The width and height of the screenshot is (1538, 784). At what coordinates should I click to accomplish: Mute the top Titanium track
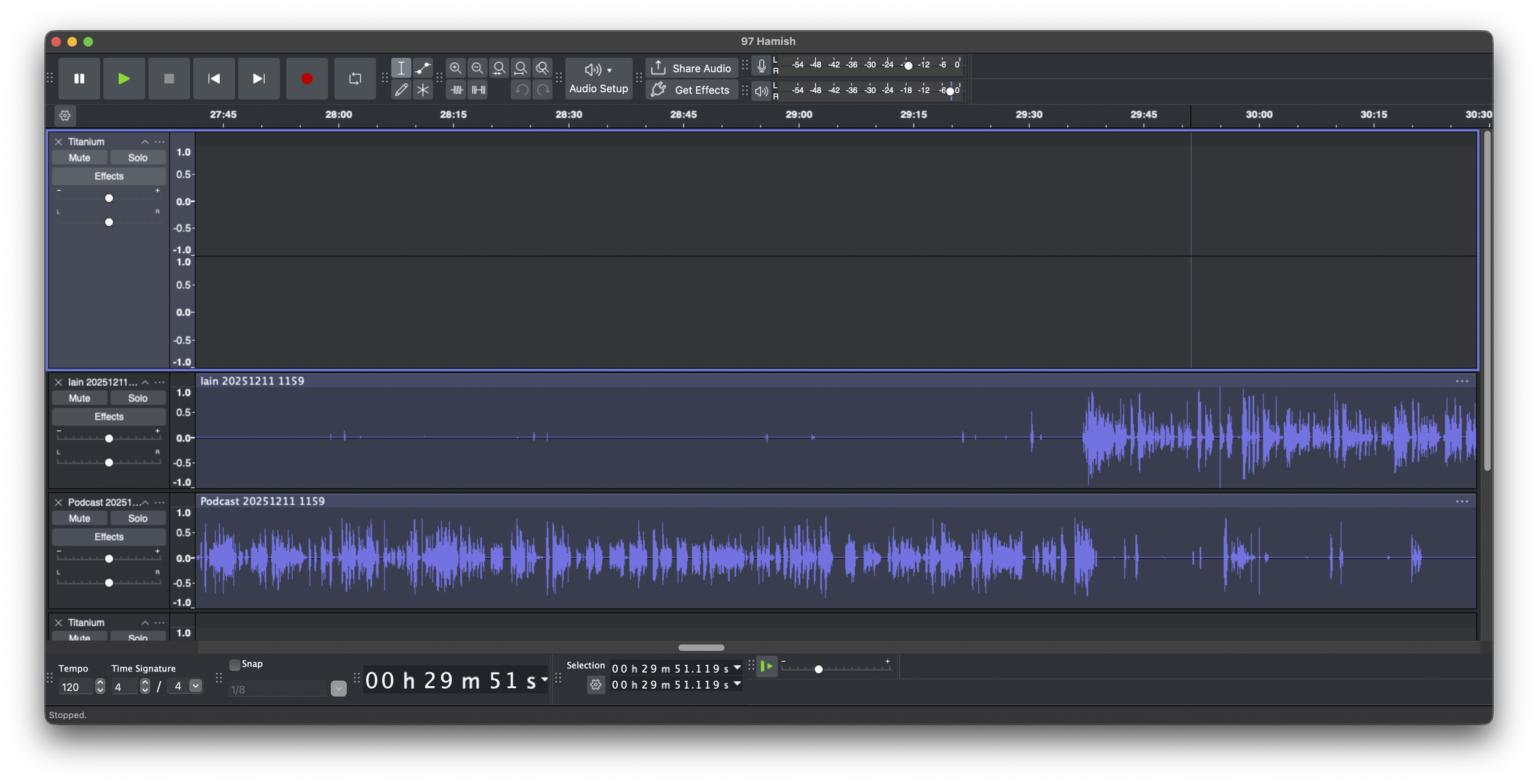point(79,157)
